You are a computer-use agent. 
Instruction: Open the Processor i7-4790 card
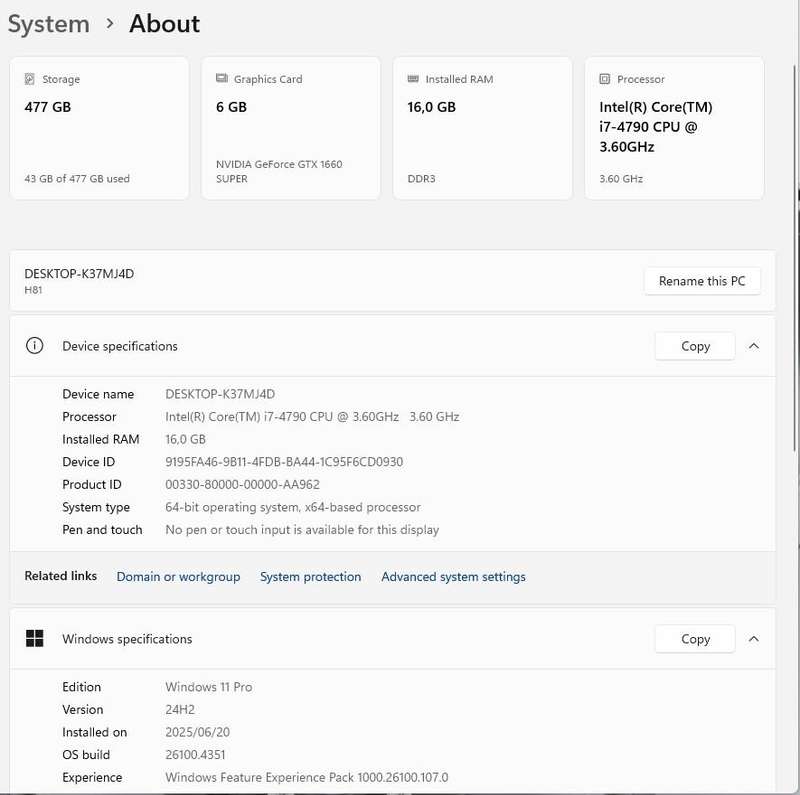[x=674, y=128]
